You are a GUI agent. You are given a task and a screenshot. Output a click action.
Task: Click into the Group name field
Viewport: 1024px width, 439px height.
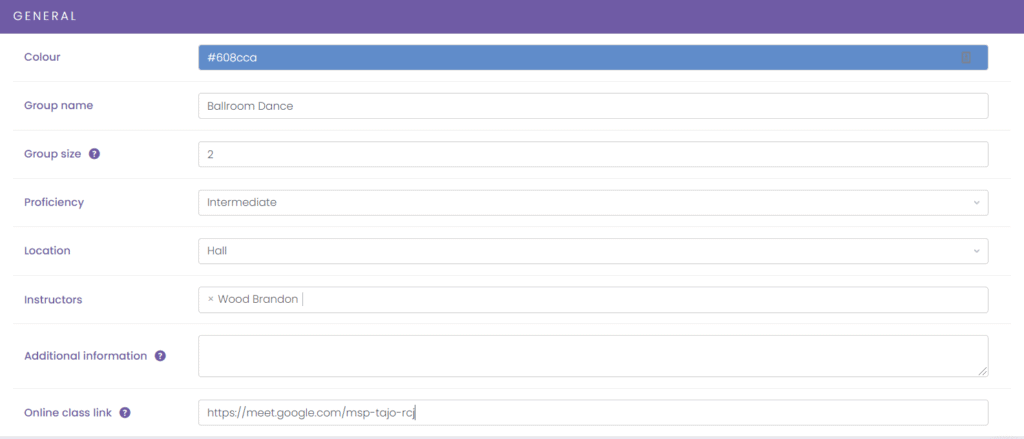point(593,106)
